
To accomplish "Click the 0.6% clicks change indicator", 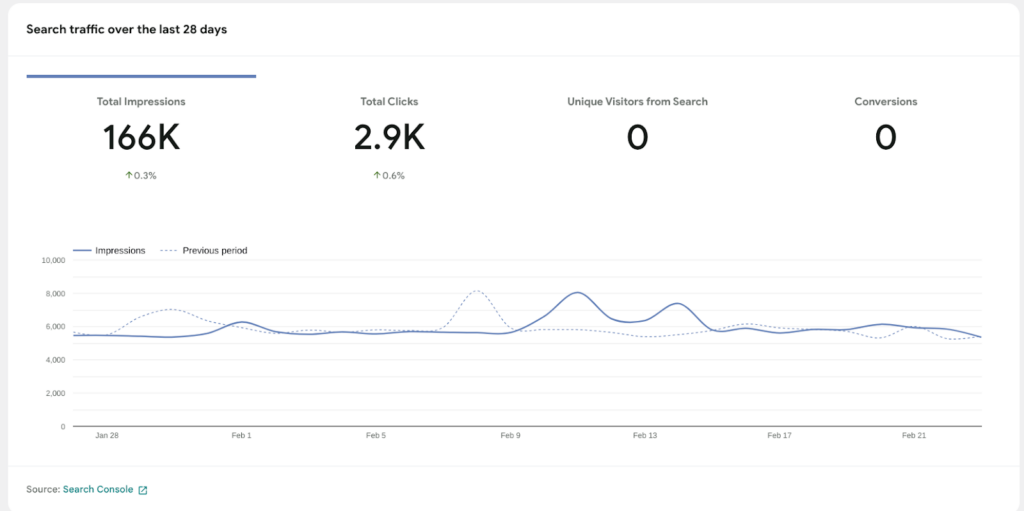I will 394,176.
